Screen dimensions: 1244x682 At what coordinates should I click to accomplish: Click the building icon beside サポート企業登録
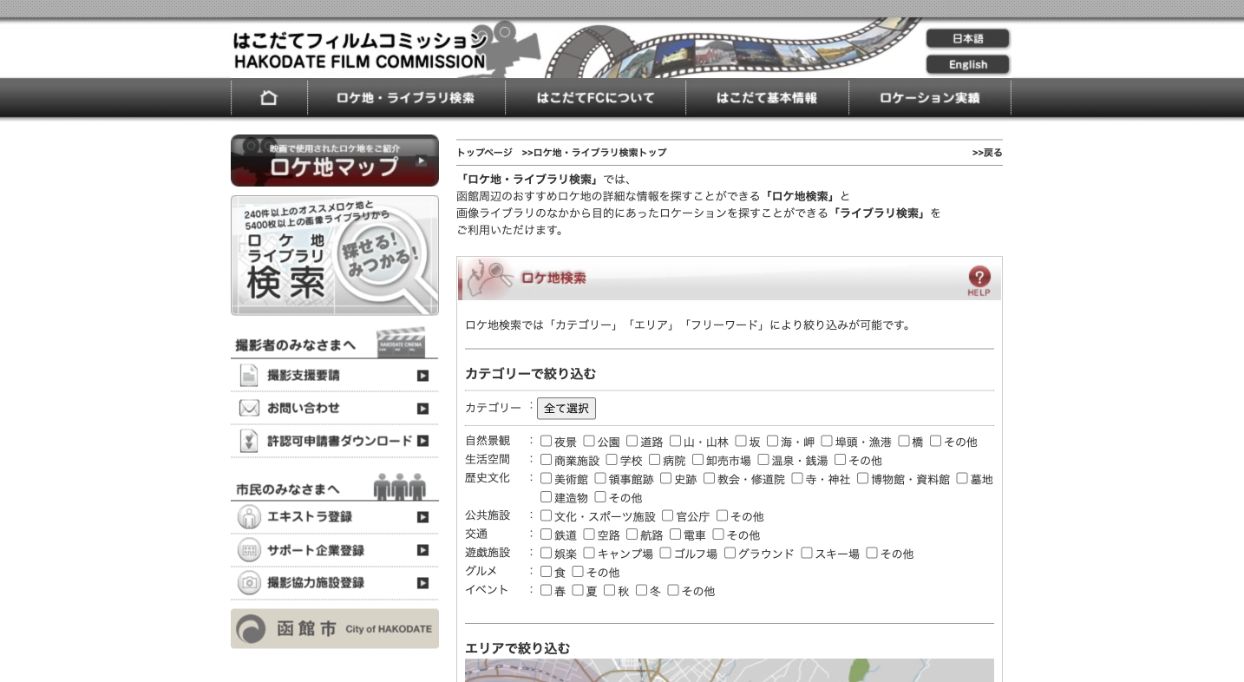pos(249,550)
